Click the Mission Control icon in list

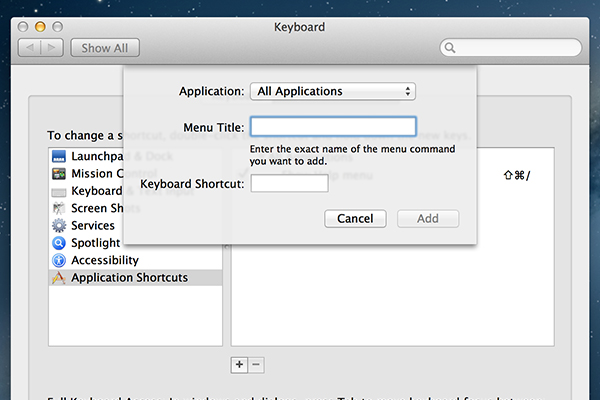point(59,174)
